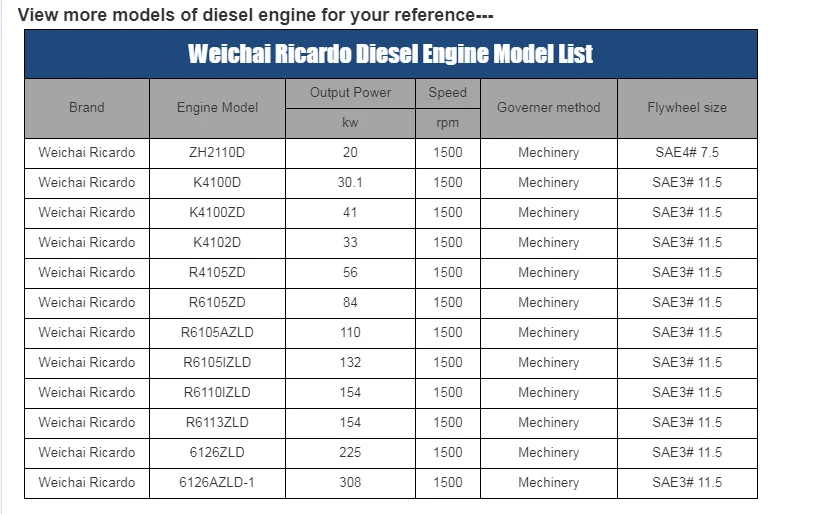
Task: Select the 6126AZLD-1 model cell
Action: [x=218, y=482]
